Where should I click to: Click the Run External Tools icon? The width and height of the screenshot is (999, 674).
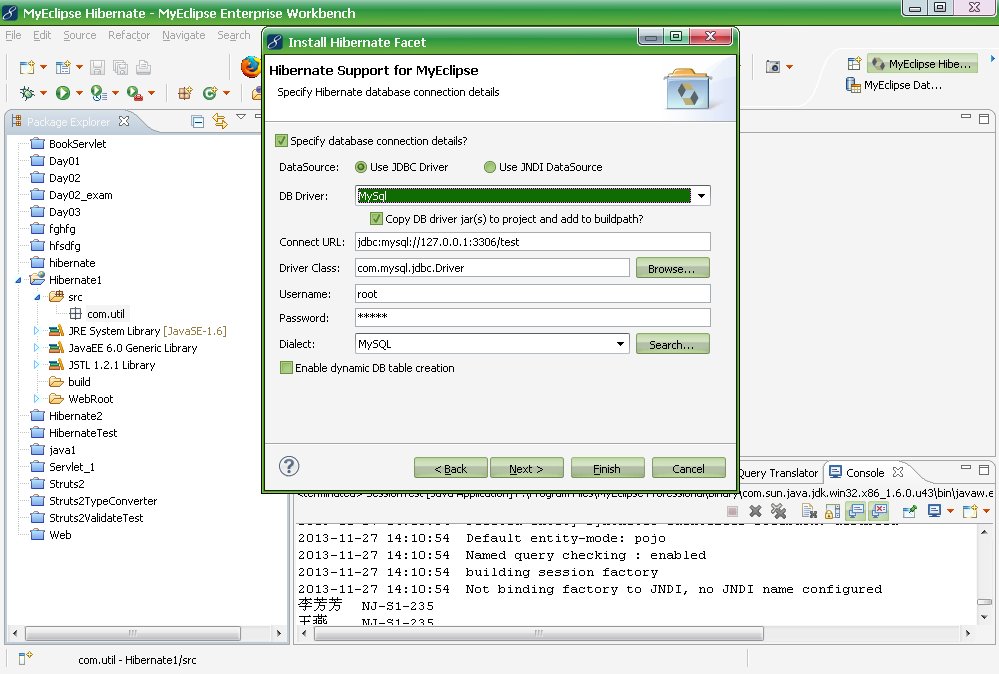click(134, 93)
